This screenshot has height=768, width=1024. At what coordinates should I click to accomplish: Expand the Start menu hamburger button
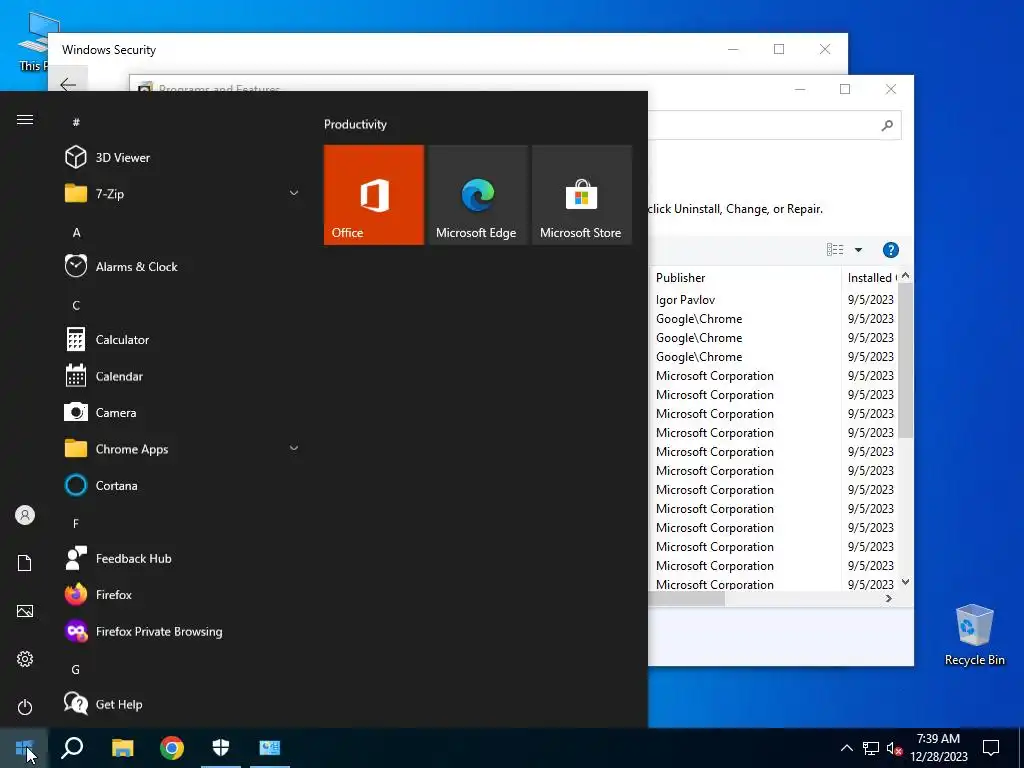25,120
